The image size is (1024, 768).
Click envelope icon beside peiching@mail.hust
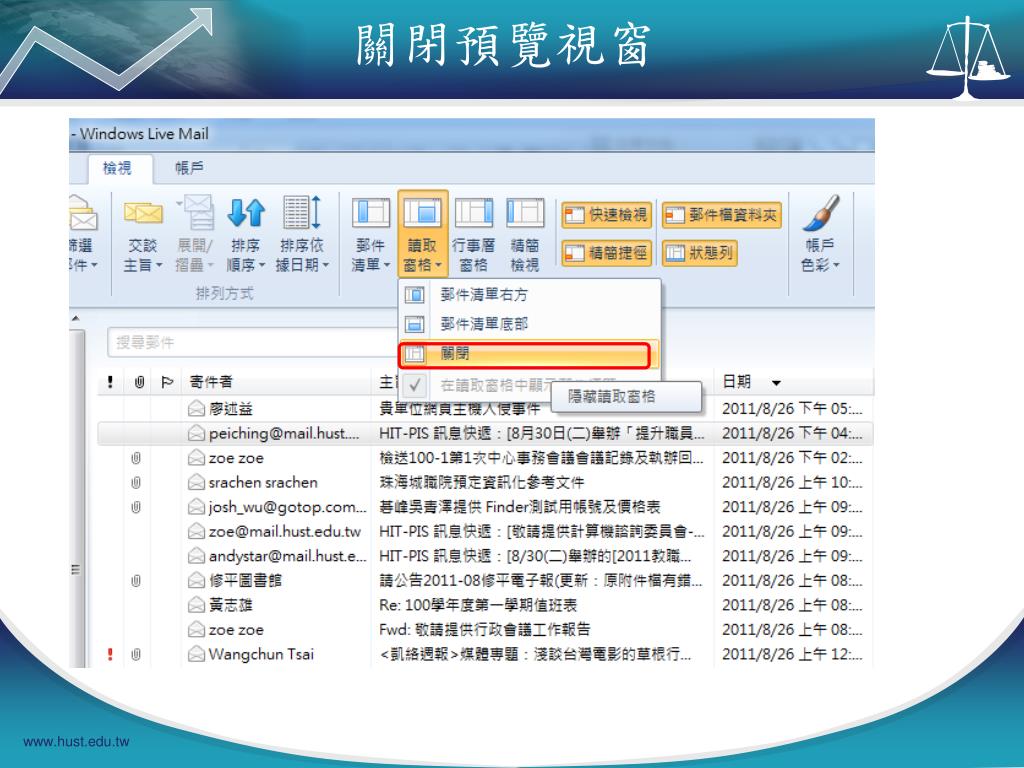197,433
